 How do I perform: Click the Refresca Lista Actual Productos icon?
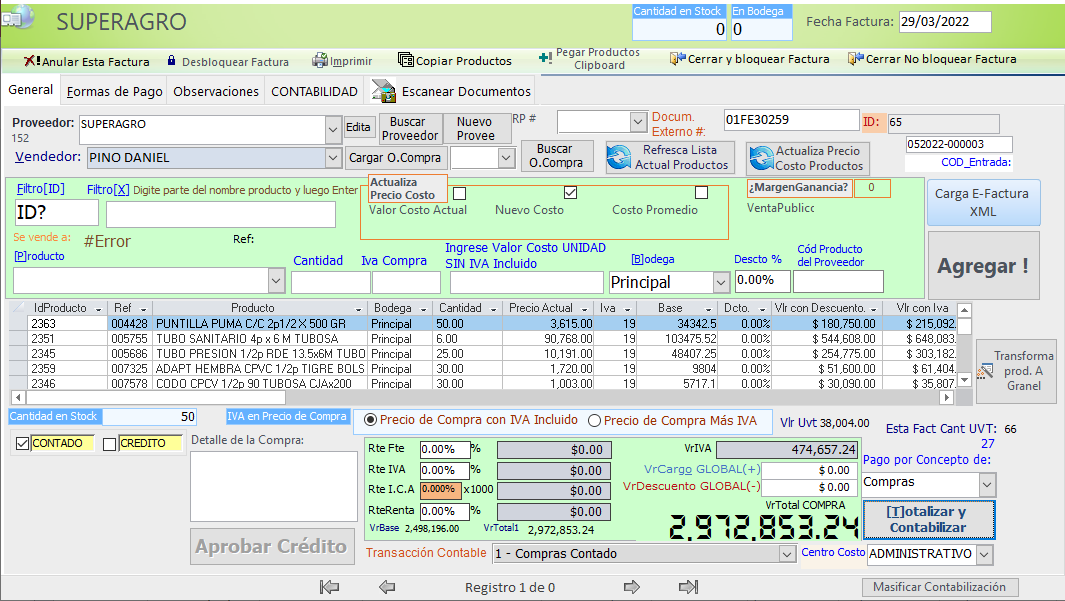621,158
